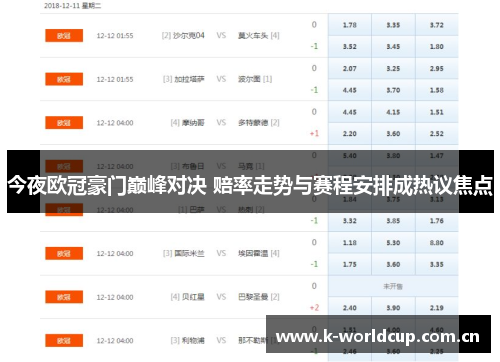
Task: Pick +1 handicap odds 2.20 for 摩纳哥
Action: [350, 134]
